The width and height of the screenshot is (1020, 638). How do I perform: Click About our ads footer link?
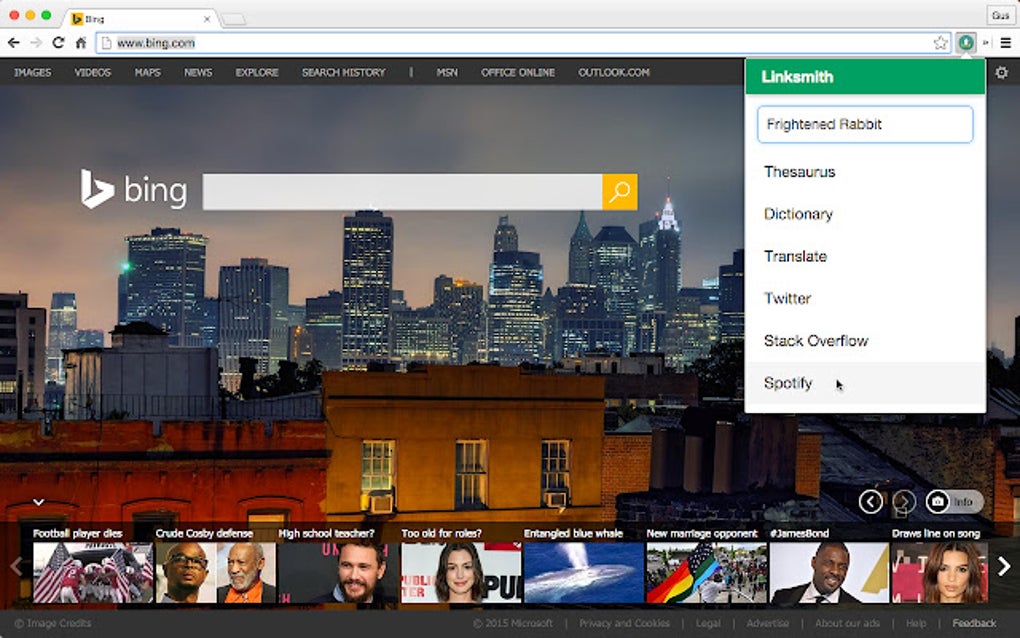click(847, 623)
